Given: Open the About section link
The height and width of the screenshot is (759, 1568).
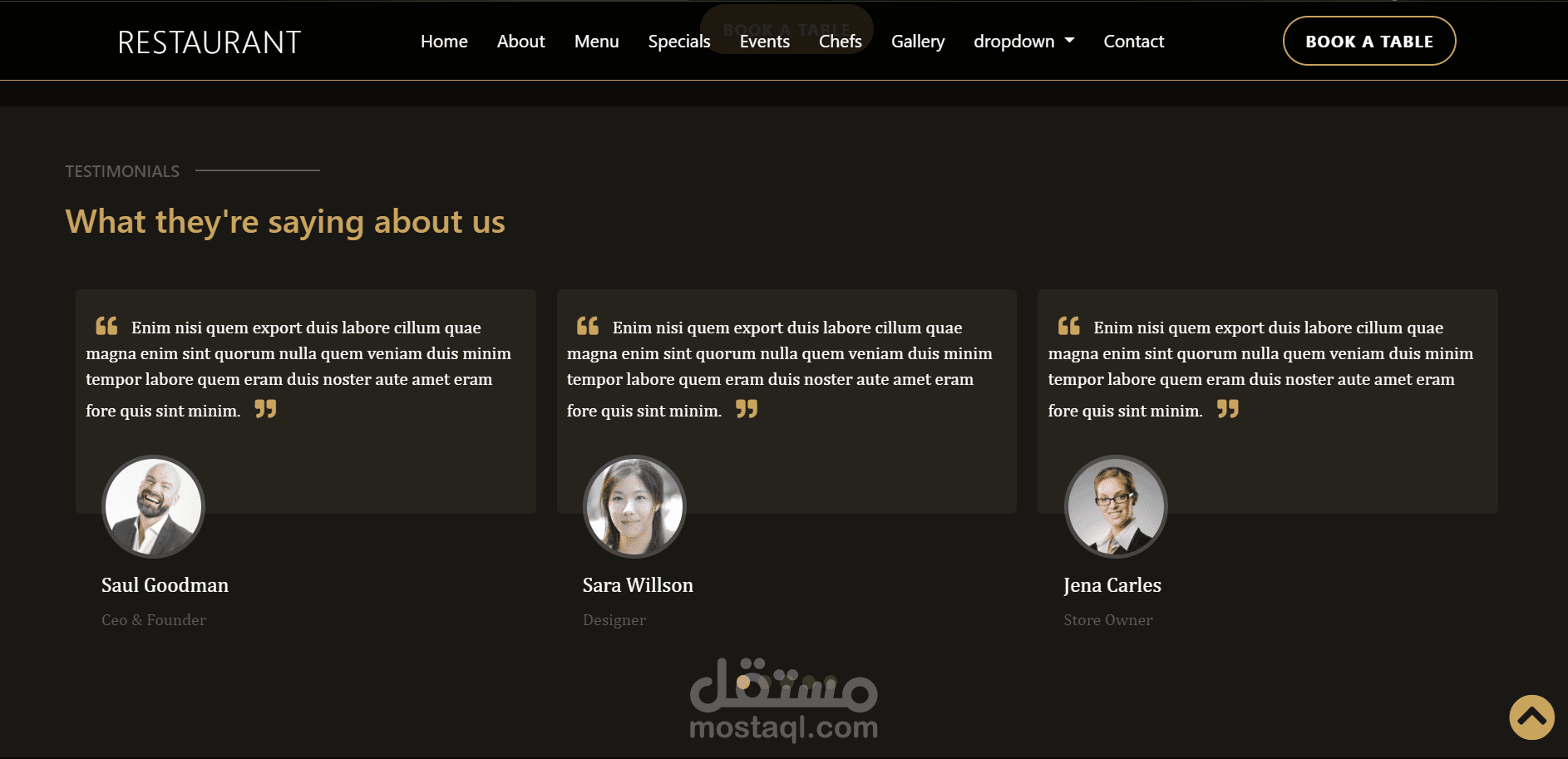Looking at the screenshot, I should pos(520,42).
